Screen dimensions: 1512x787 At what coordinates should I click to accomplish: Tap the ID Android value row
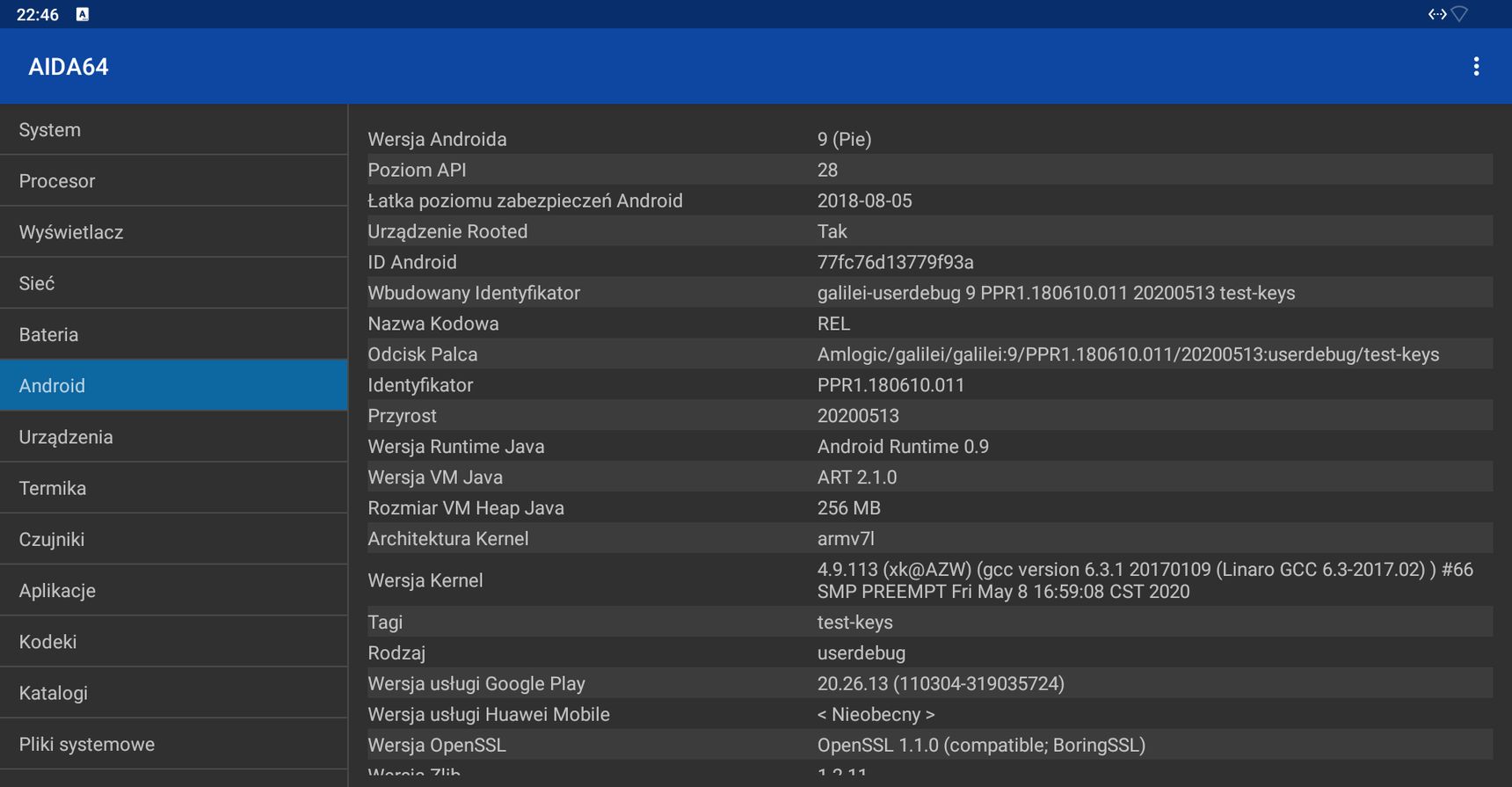click(930, 262)
